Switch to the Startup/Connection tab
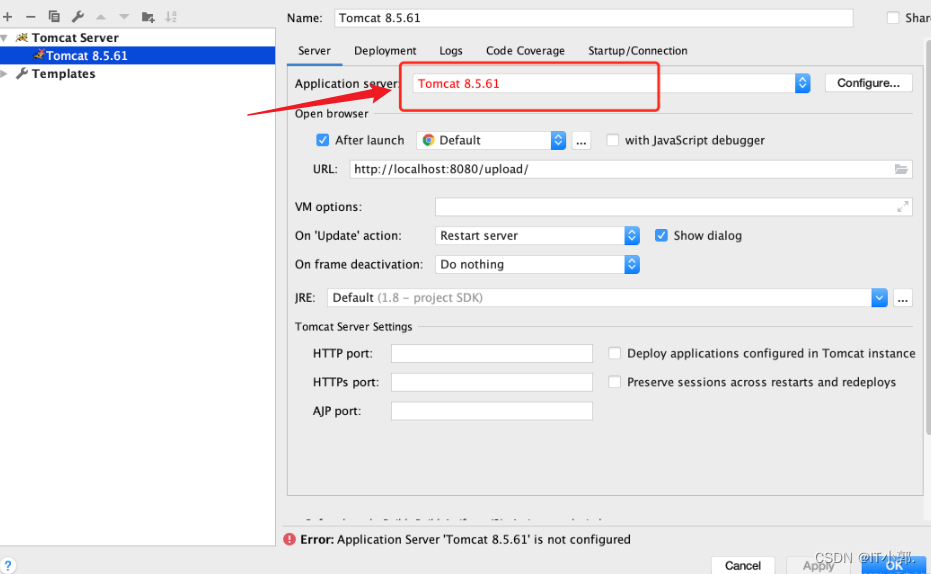This screenshot has width=931, height=574. click(638, 51)
